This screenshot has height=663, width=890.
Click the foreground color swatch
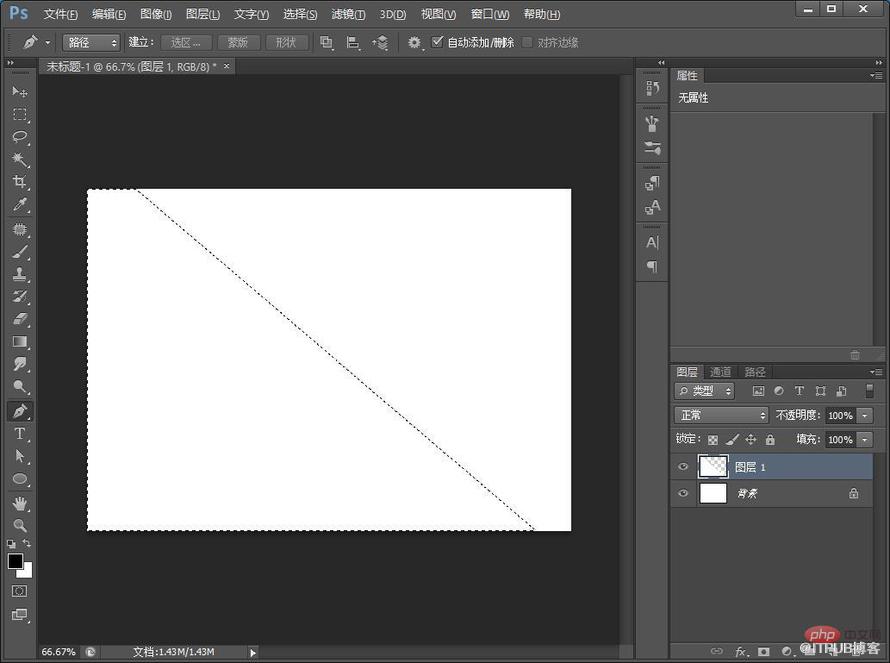16,562
